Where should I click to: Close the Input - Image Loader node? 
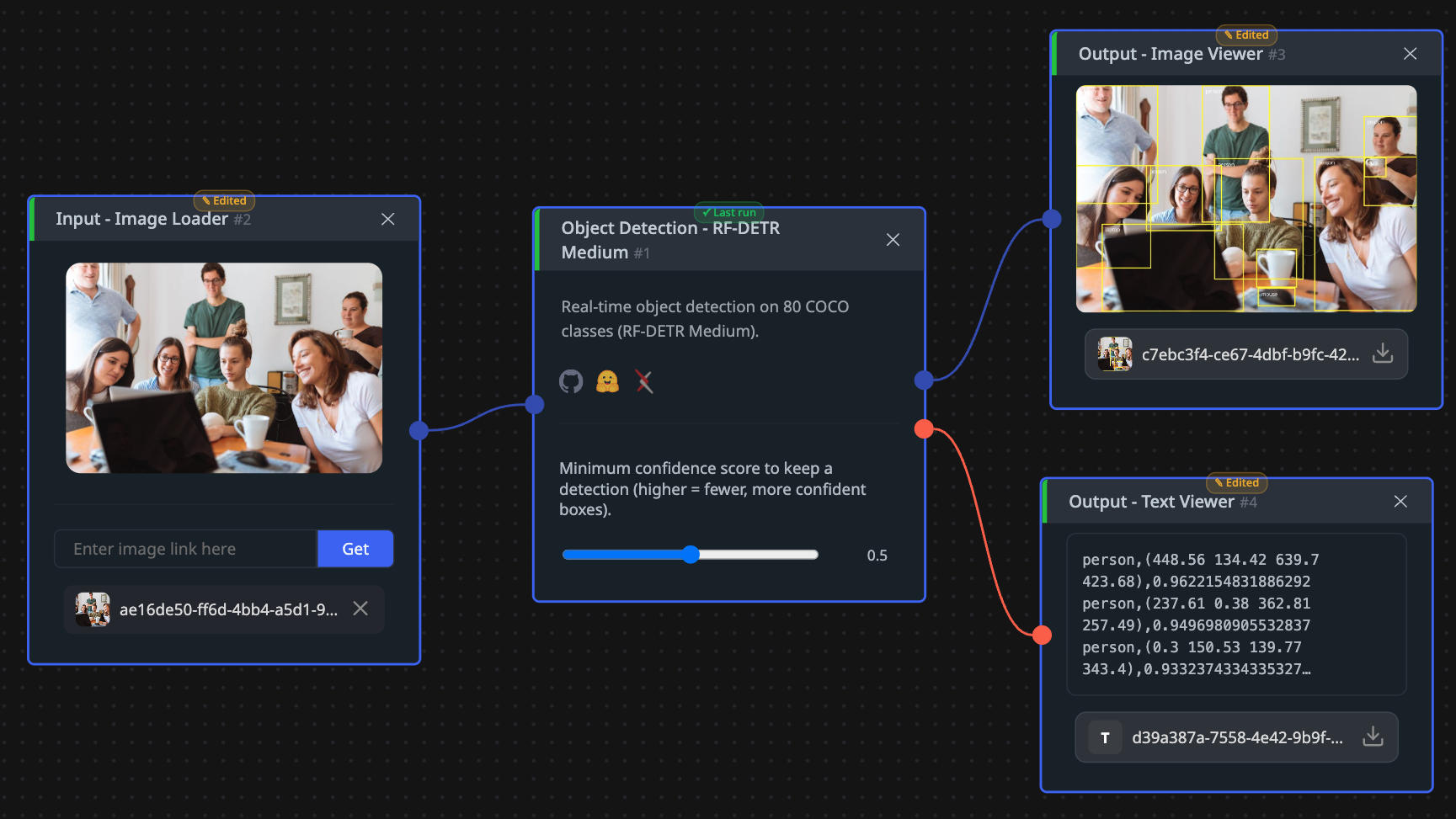pyautogui.click(x=388, y=219)
